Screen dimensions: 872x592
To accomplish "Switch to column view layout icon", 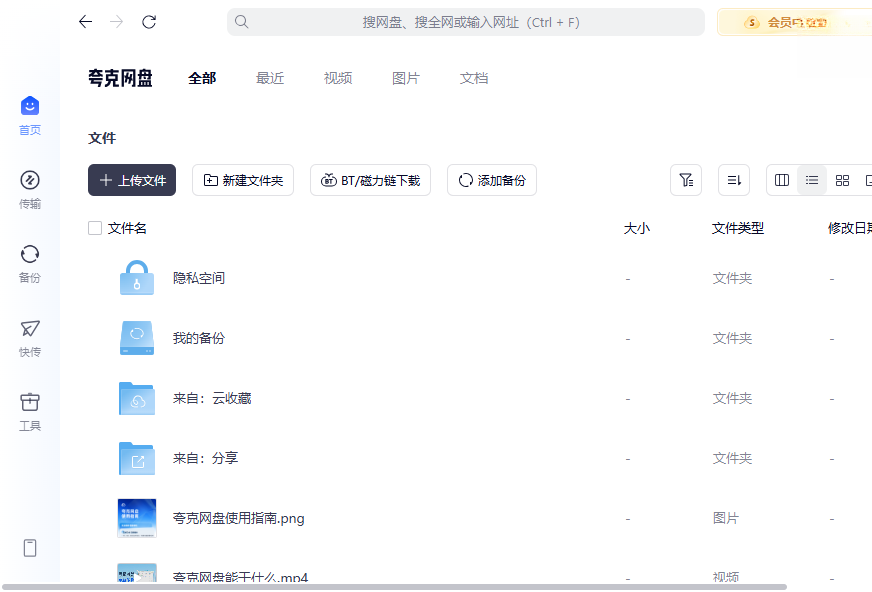I will click(782, 180).
